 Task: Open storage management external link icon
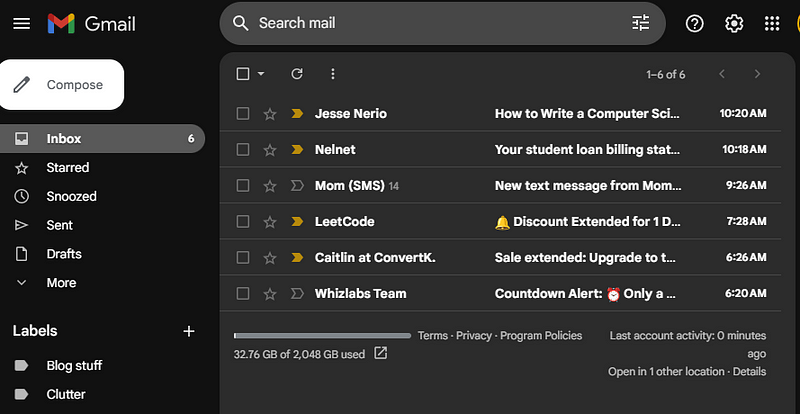(381, 353)
